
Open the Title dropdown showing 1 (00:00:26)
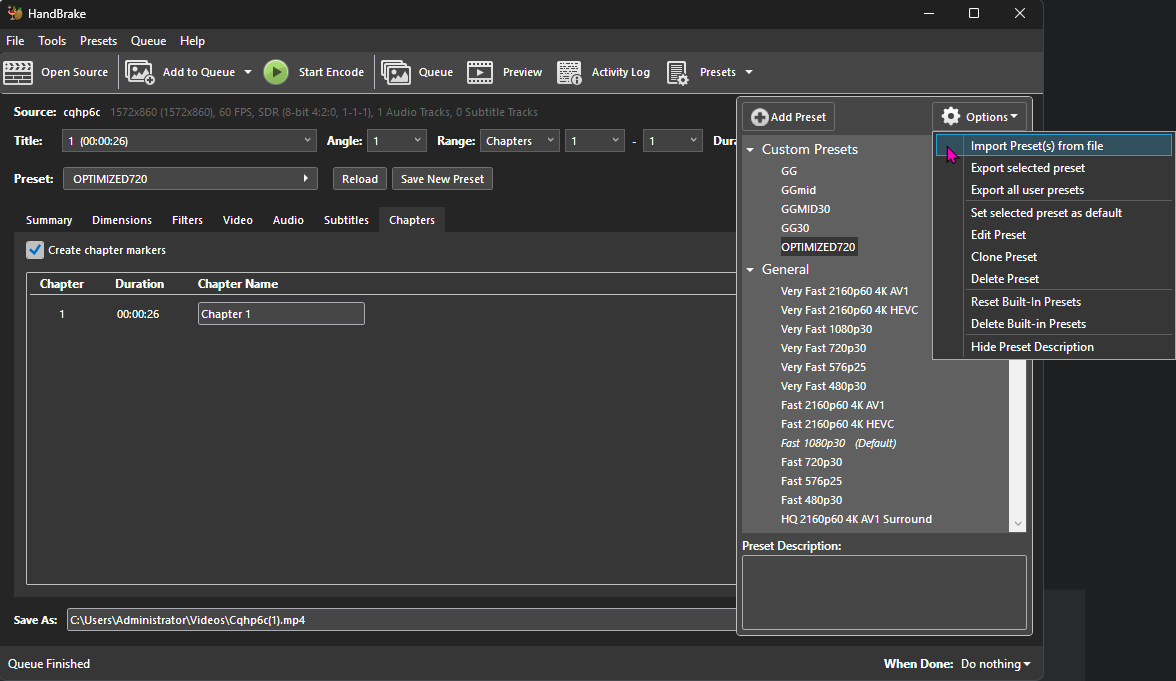(x=189, y=140)
